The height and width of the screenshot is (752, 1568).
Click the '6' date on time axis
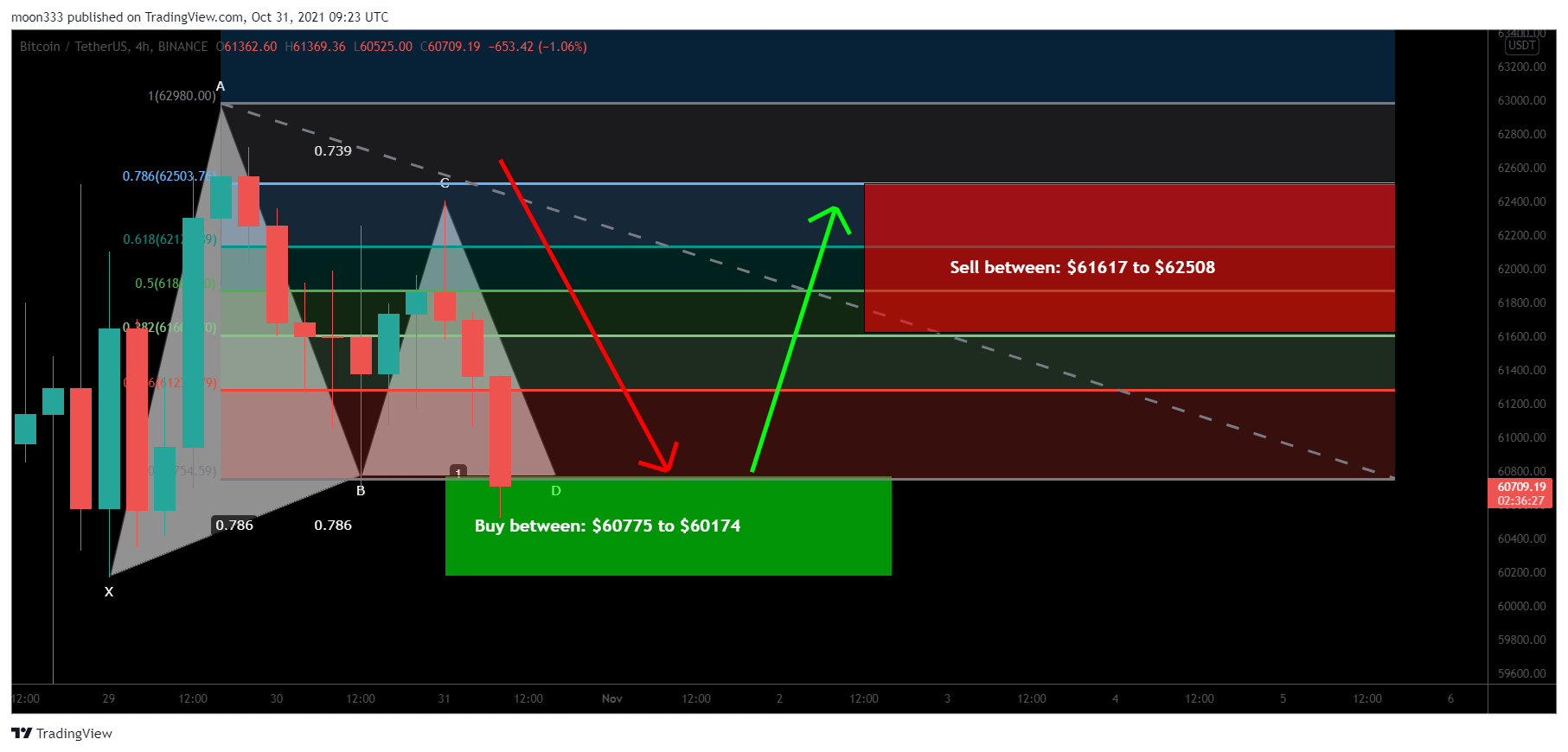pyautogui.click(x=1450, y=698)
